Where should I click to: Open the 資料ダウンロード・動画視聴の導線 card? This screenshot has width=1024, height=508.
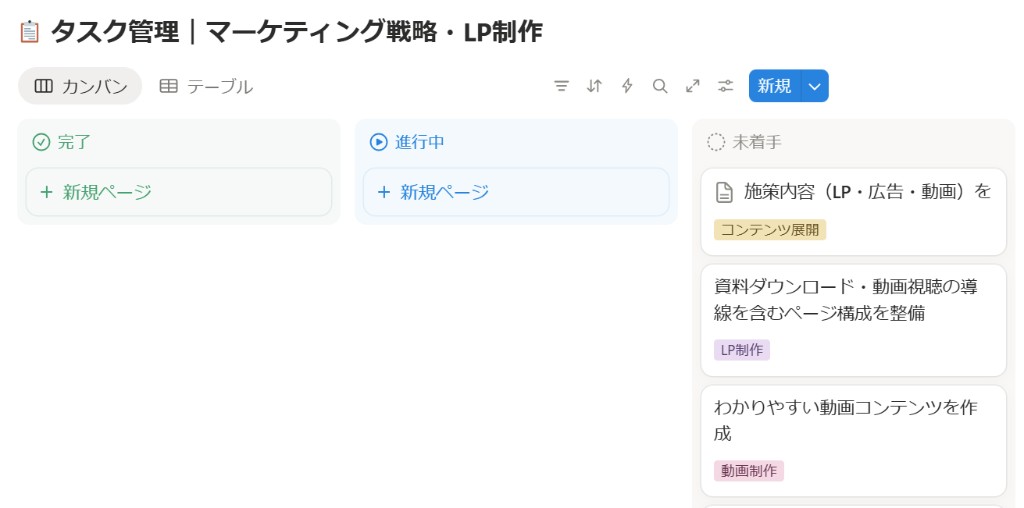click(x=854, y=320)
